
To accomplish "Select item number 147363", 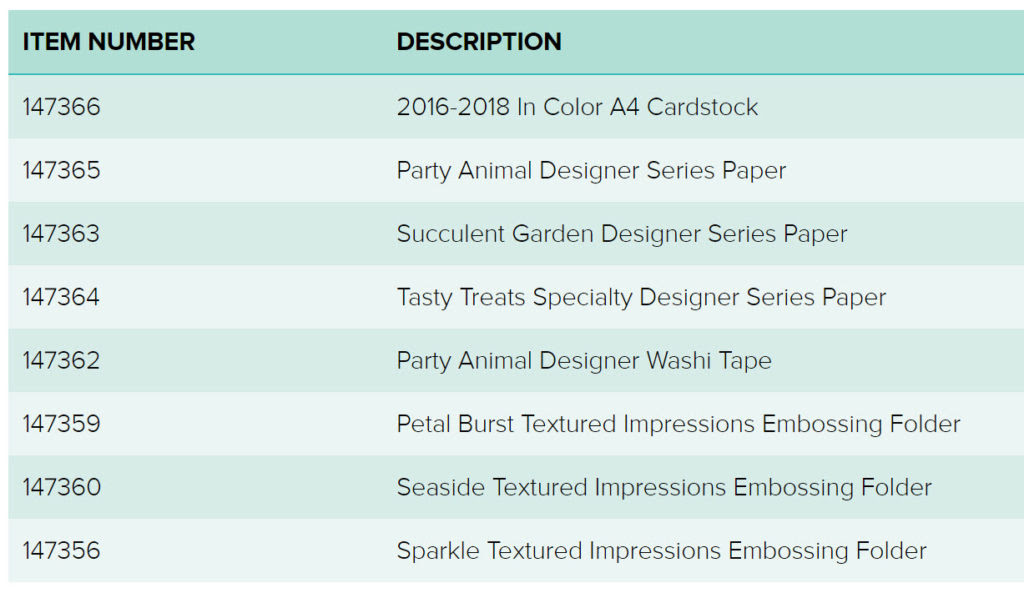I will [61, 233].
